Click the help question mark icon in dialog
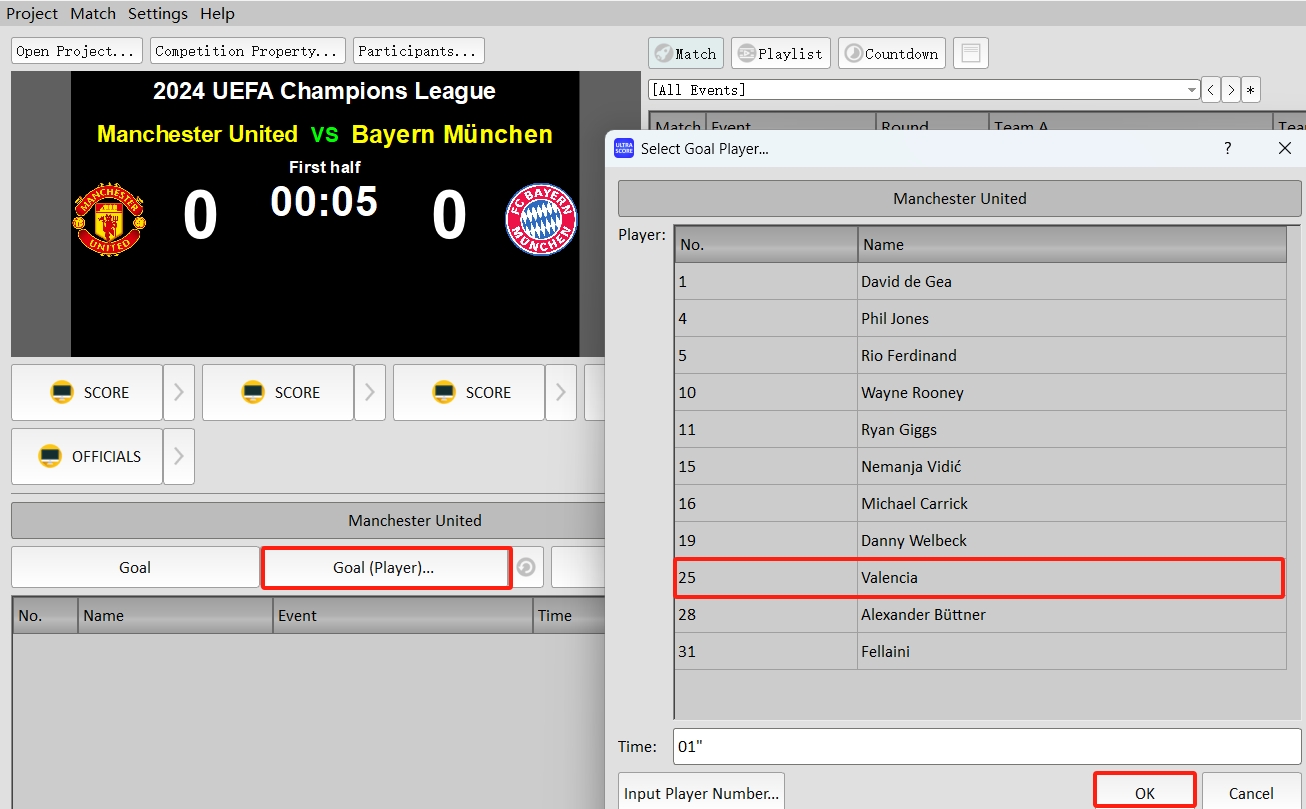This screenshot has height=809, width=1306. (x=1227, y=148)
